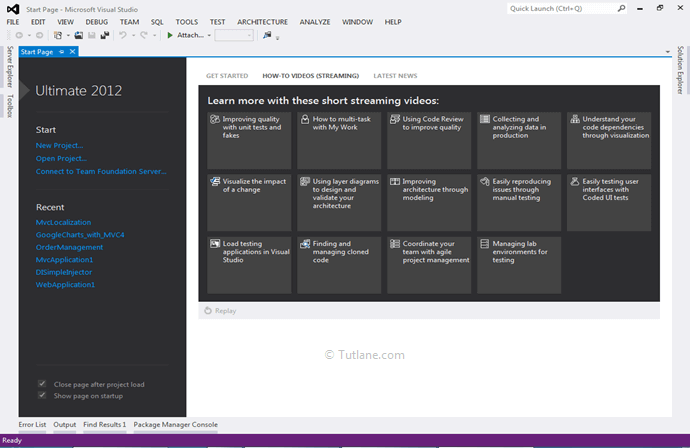This screenshot has height=448, width=690.
Task: Switch to the GET STARTED tab
Action: [x=227, y=76]
